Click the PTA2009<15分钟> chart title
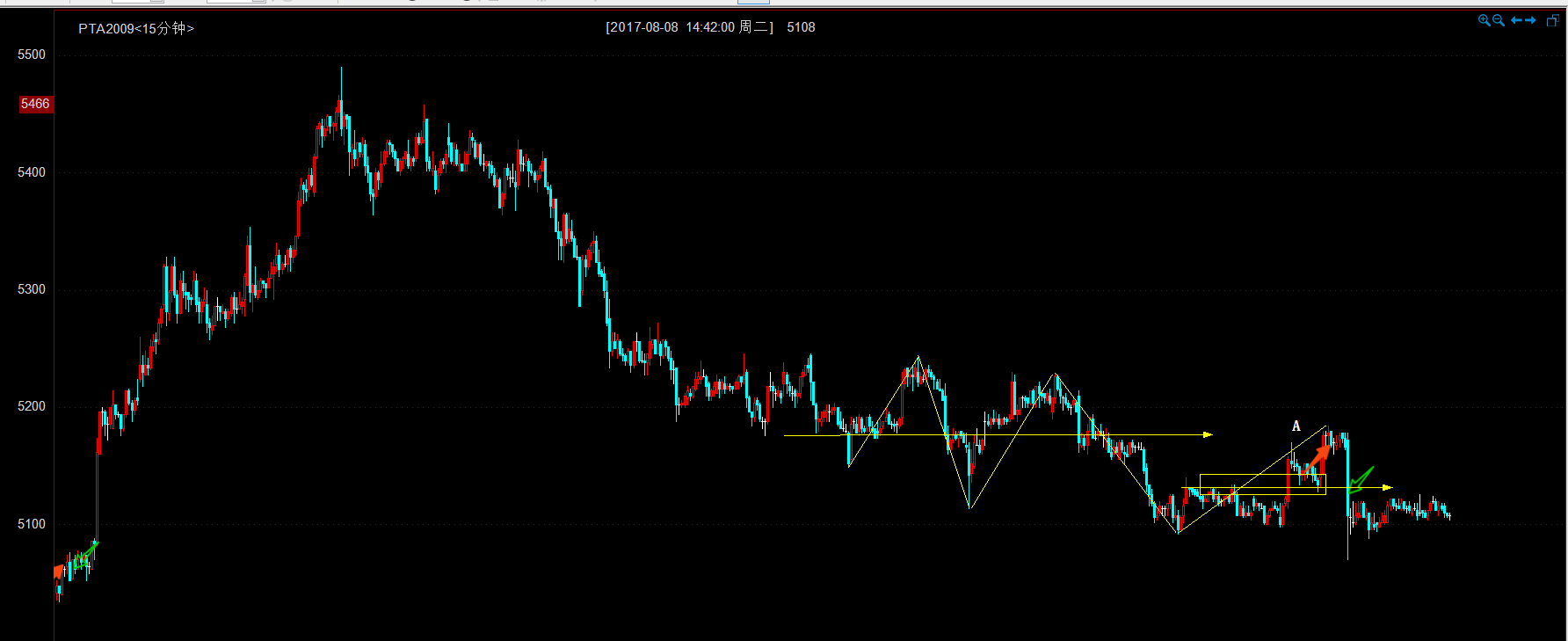Screen dimensions: 1568x641 click(136, 28)
